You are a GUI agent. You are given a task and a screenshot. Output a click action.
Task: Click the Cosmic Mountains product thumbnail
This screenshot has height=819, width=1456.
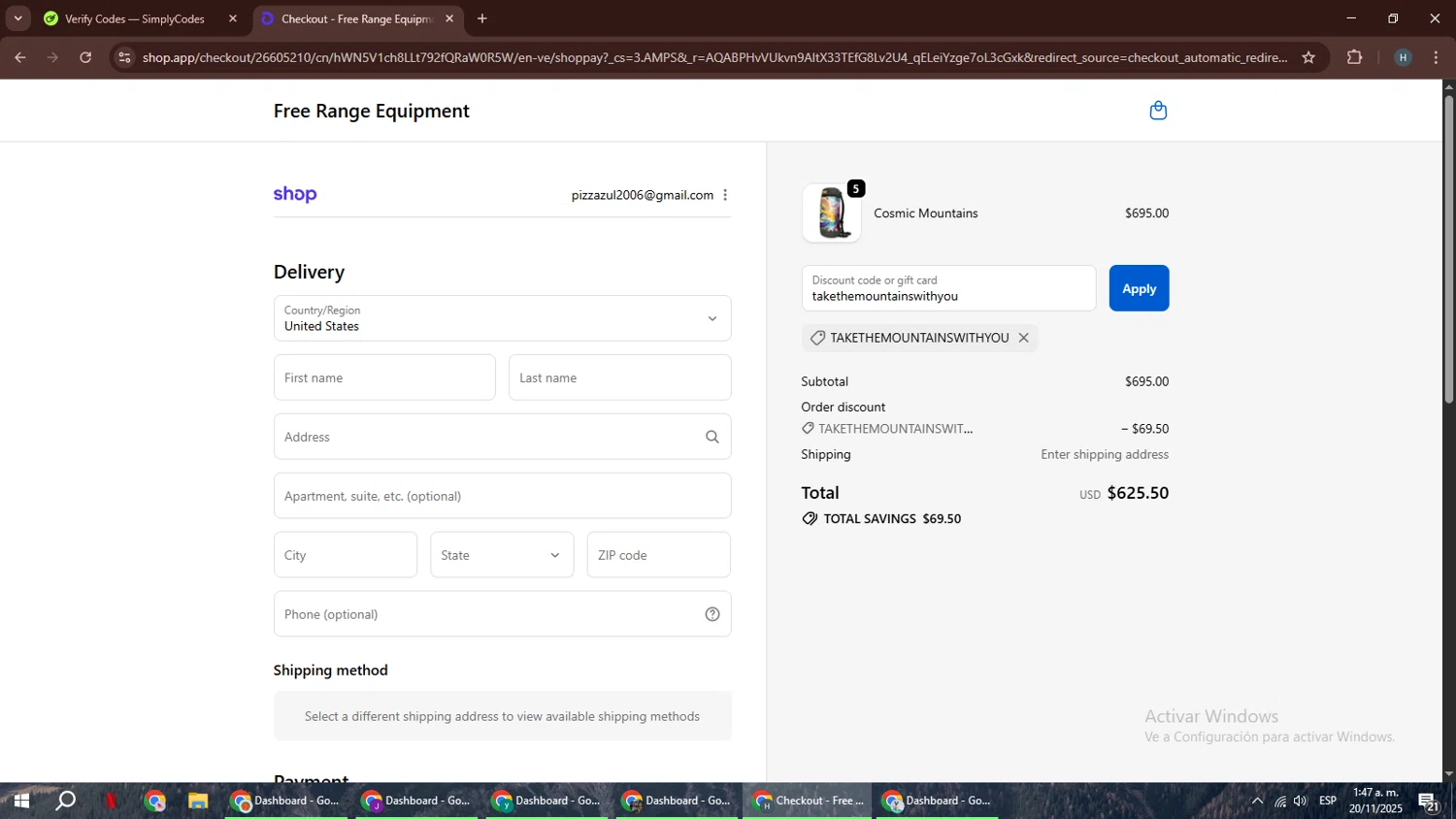[x=832, y=213]
